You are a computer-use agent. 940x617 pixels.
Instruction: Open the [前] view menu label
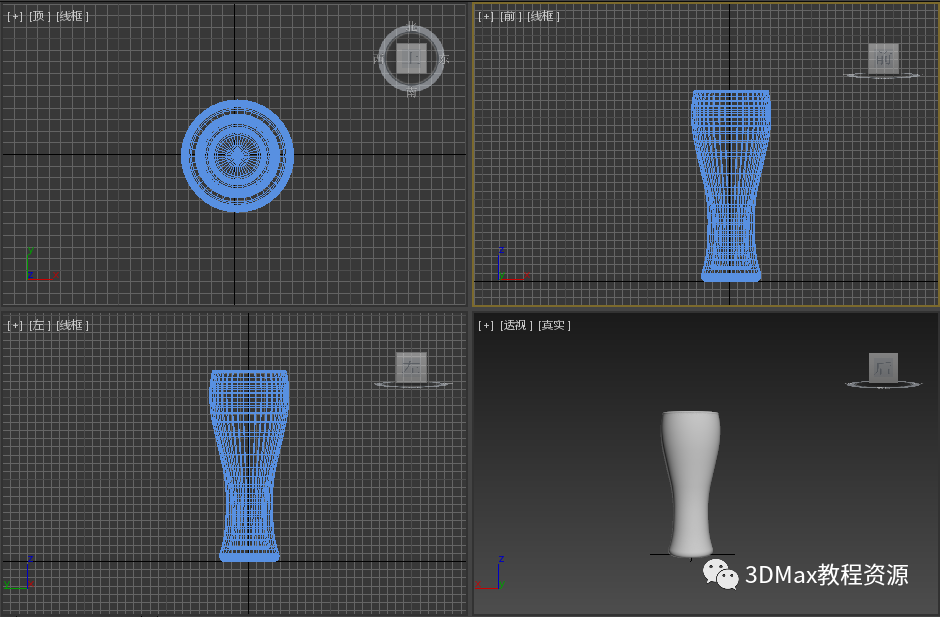(x=511, y=16)
